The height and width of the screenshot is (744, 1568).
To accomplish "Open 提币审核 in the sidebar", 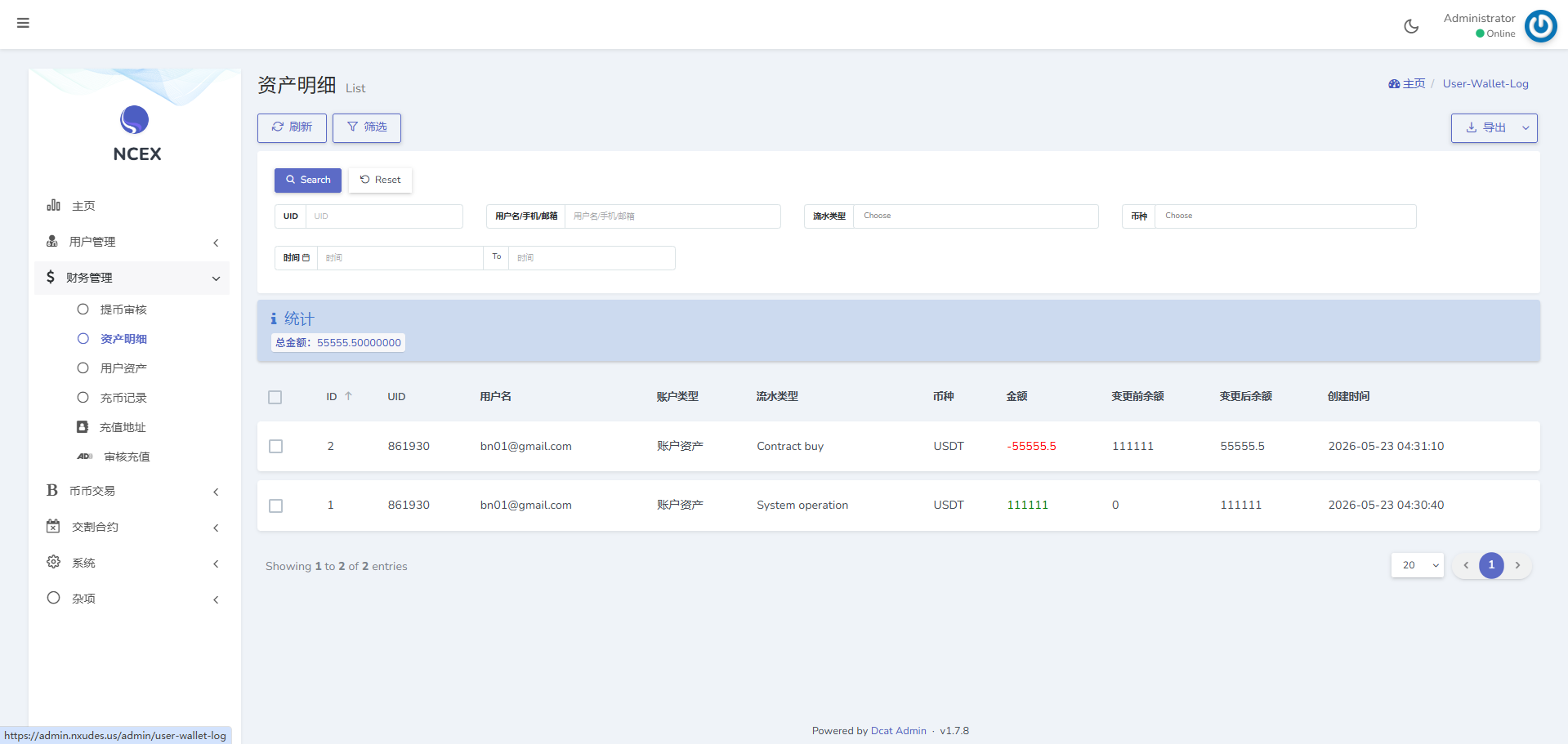I will pos(123,310).
